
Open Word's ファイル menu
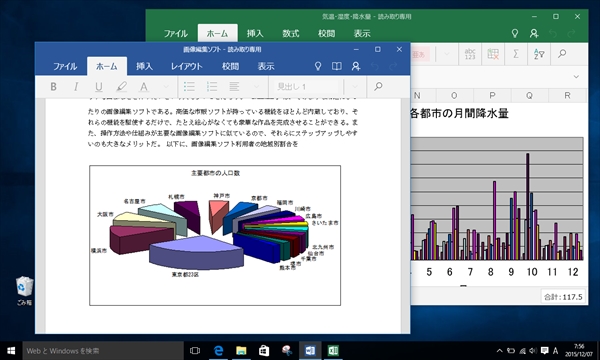65,66
